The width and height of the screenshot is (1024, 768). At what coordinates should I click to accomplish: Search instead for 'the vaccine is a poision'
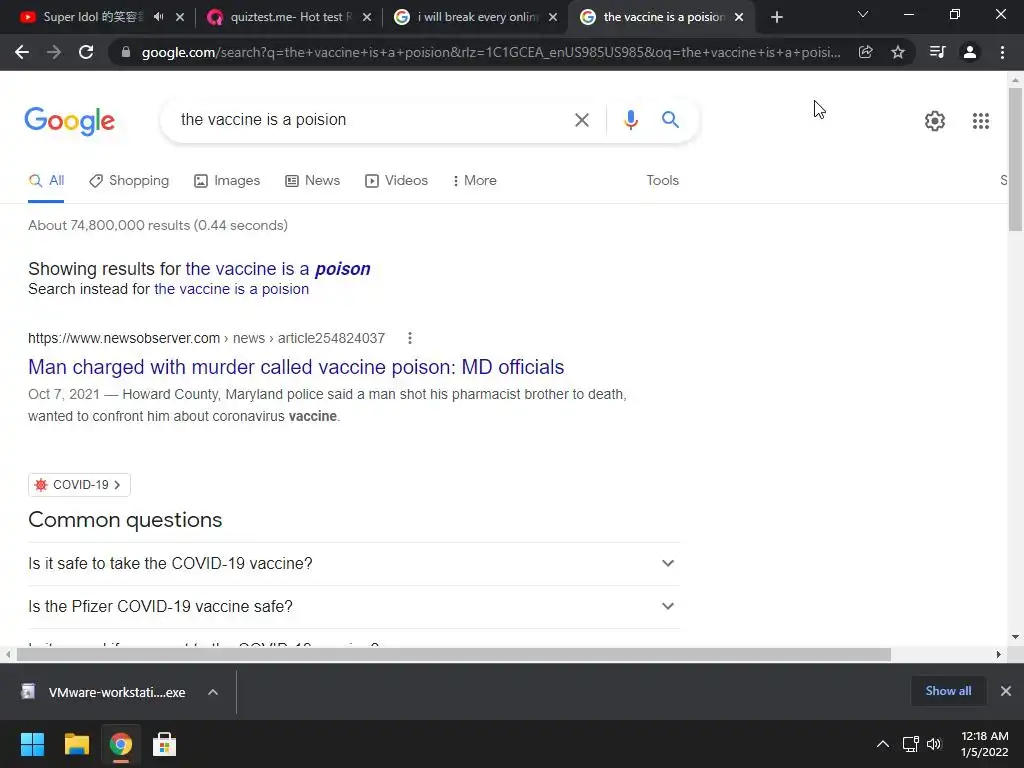click(231, 289)
